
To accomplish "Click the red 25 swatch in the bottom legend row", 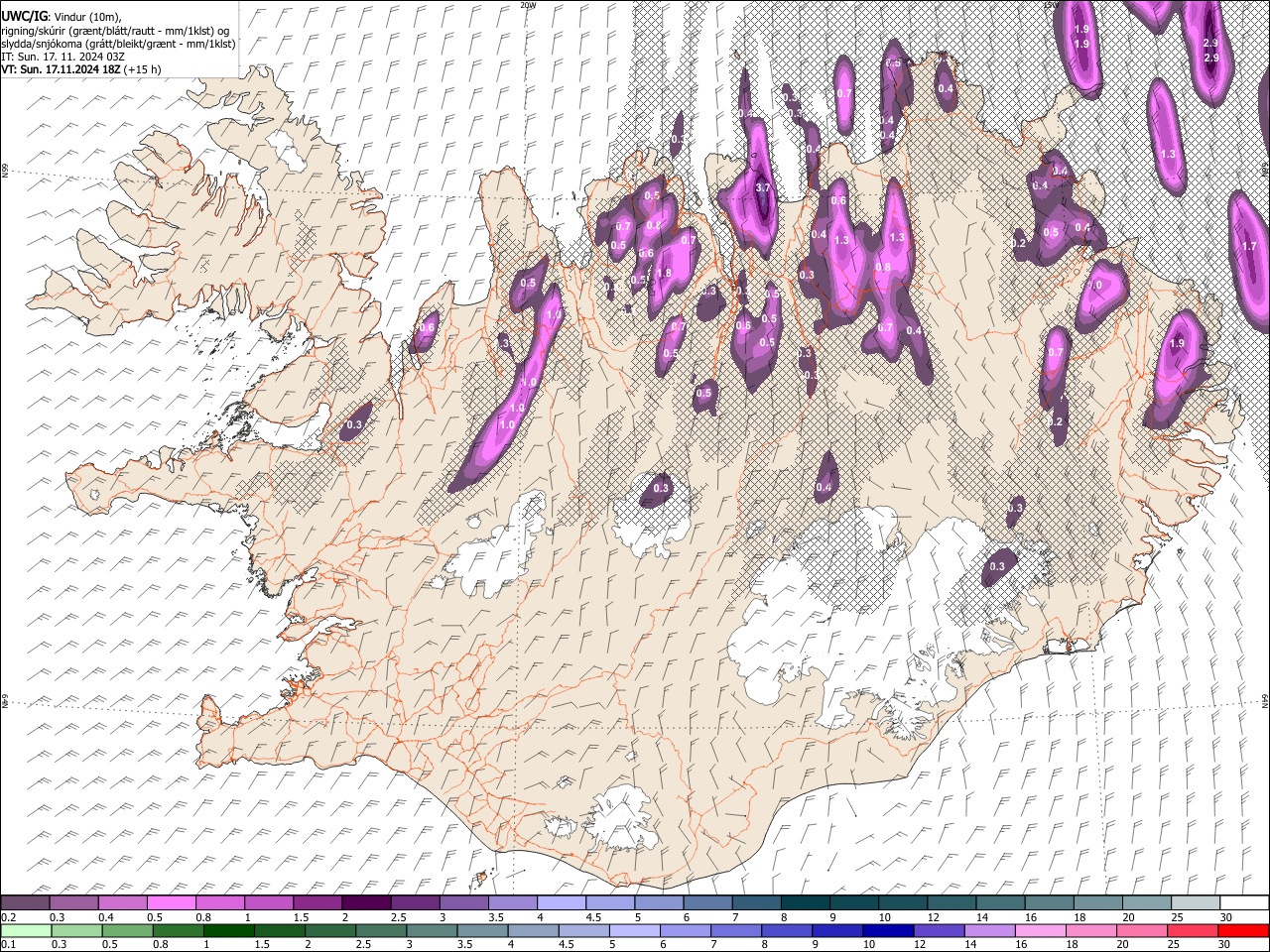I will coord(1194,930).
